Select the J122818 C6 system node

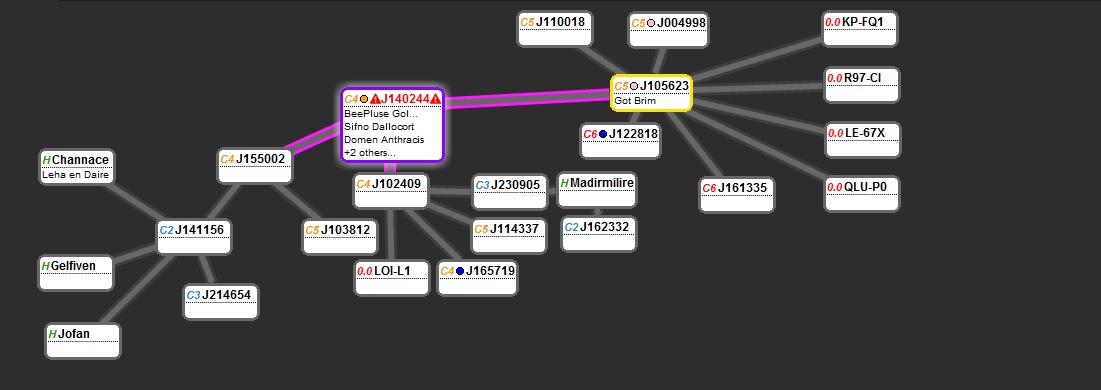620,141
